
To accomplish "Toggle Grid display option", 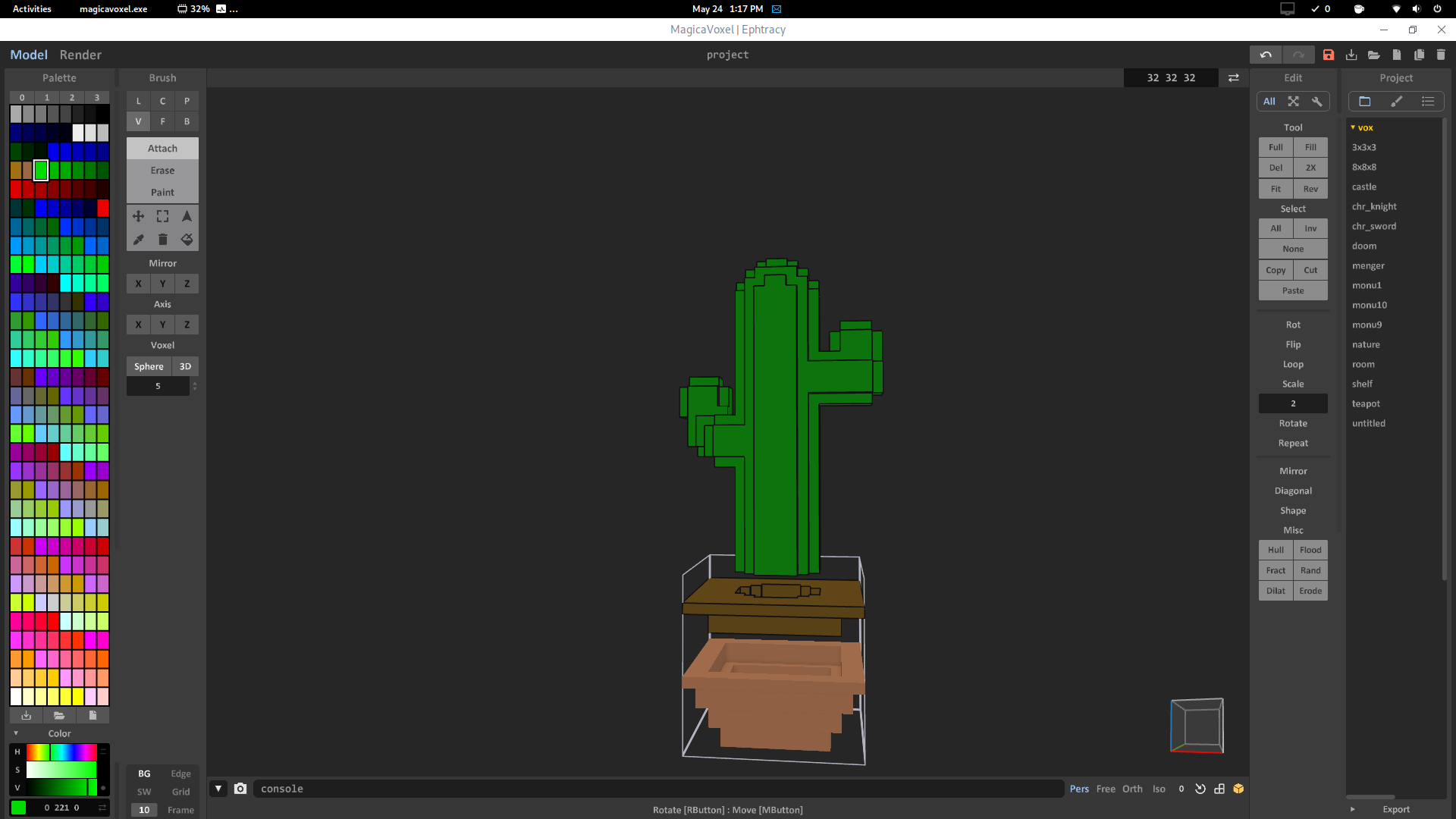I will coord(180,792).
